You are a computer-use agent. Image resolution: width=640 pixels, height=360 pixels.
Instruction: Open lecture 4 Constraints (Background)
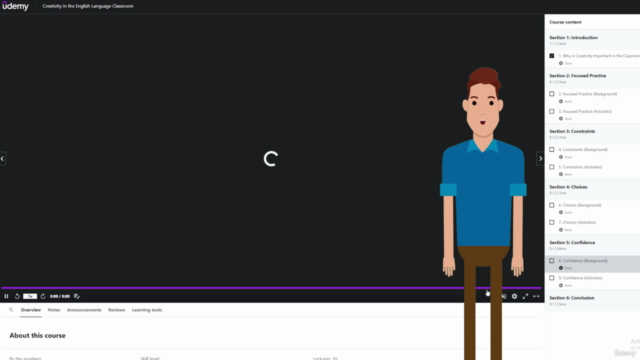(583, 149)
